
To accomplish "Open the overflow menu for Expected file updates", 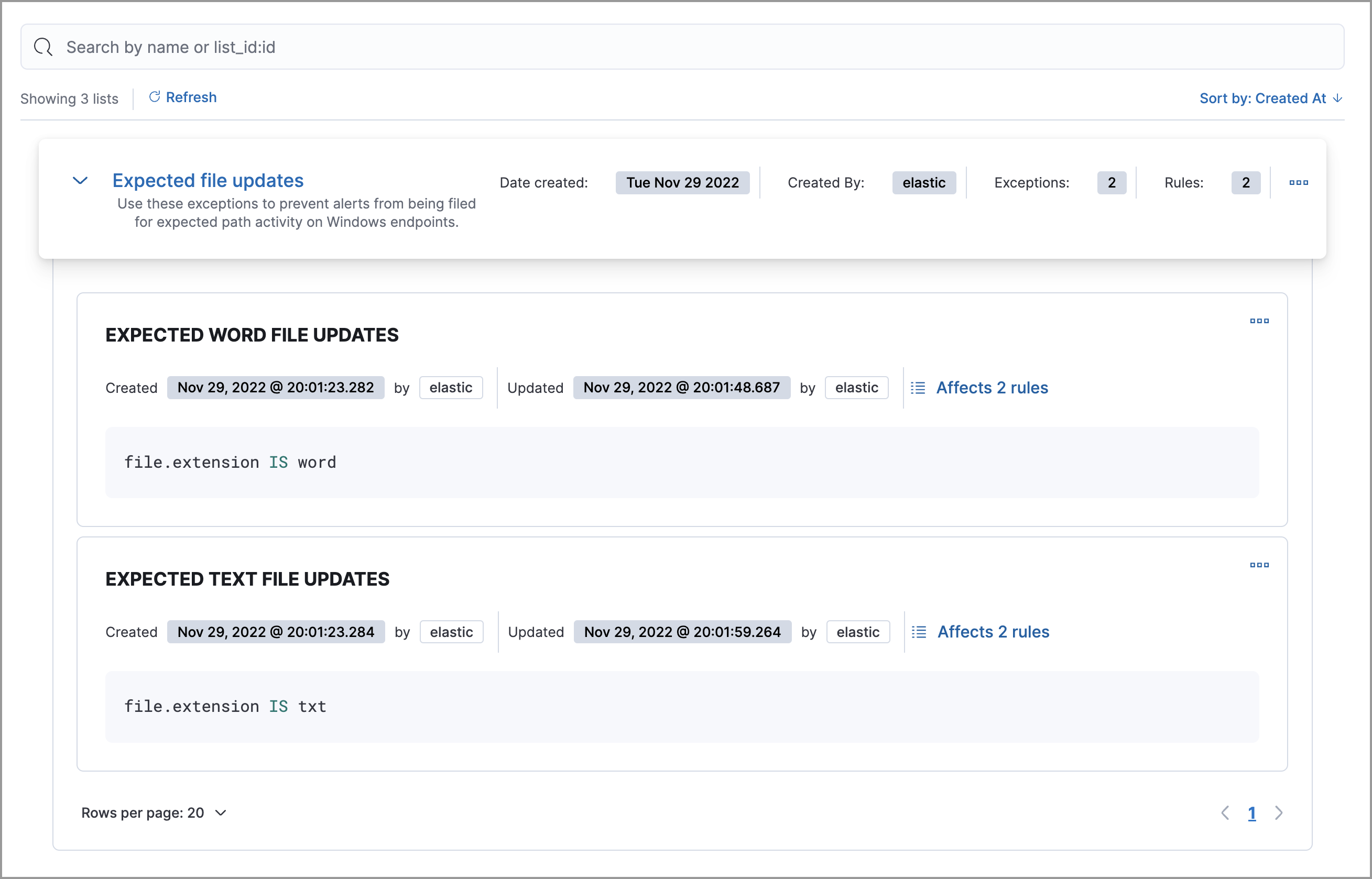I will [1298, 182].
